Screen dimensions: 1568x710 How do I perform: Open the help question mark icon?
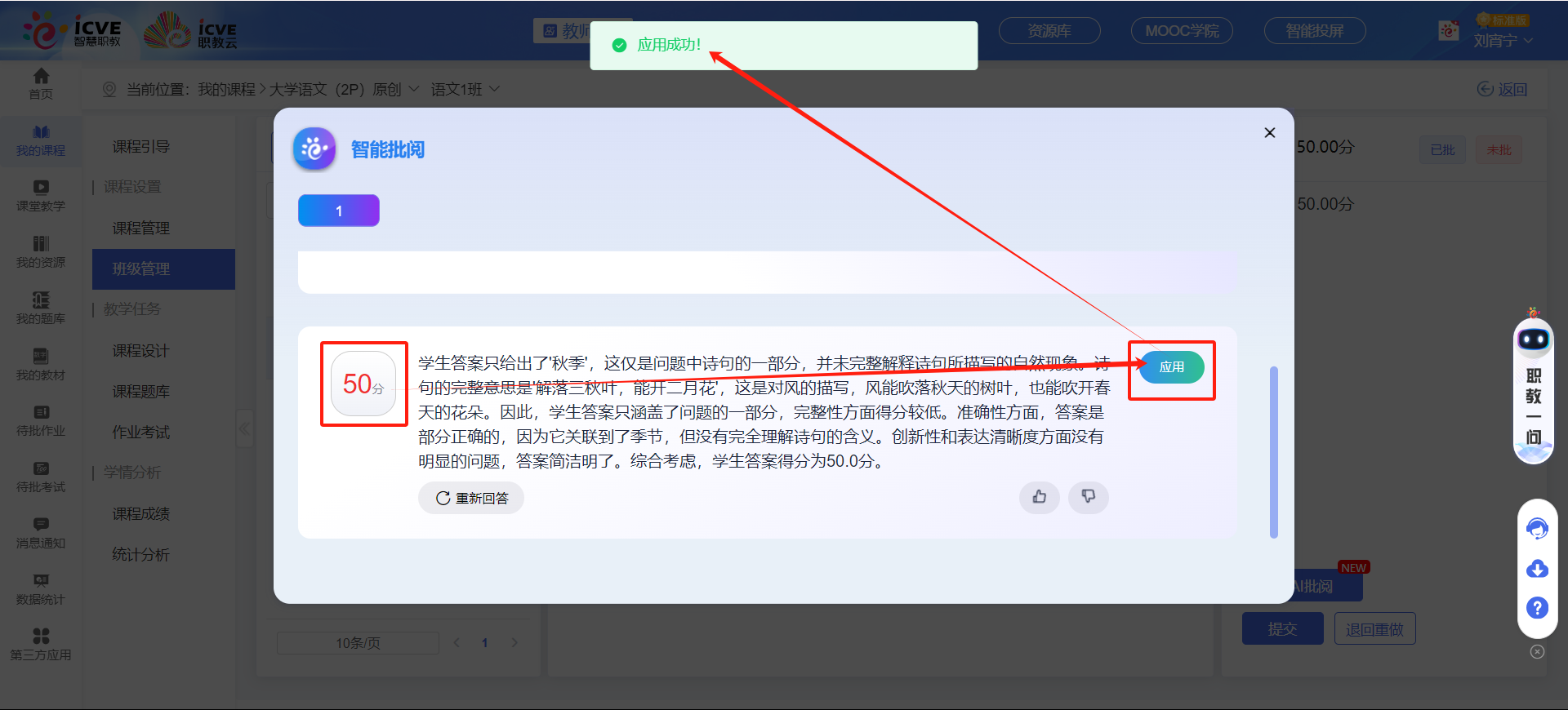pos(1537,608)
